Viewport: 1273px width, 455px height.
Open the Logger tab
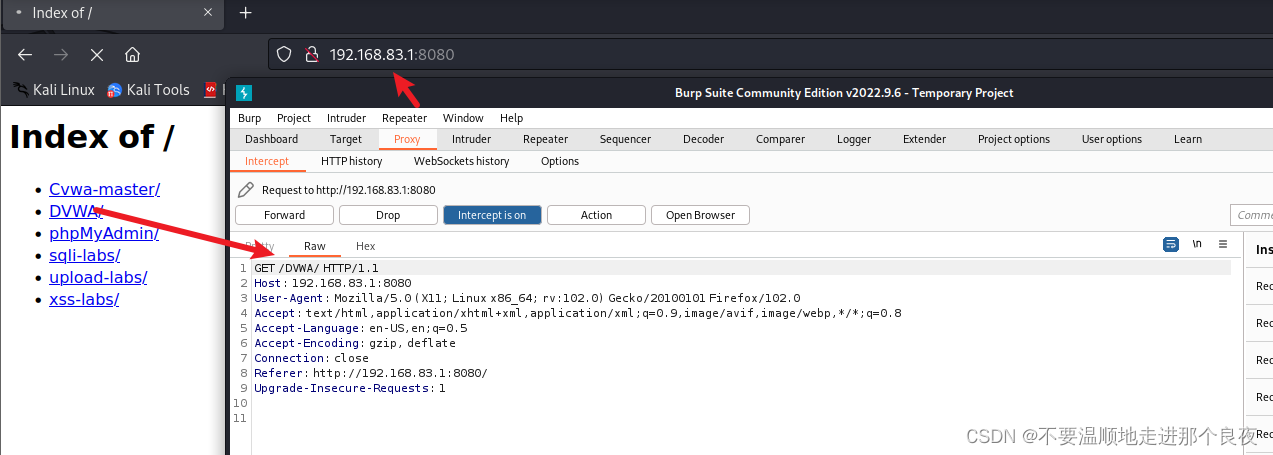pos(854,139)
